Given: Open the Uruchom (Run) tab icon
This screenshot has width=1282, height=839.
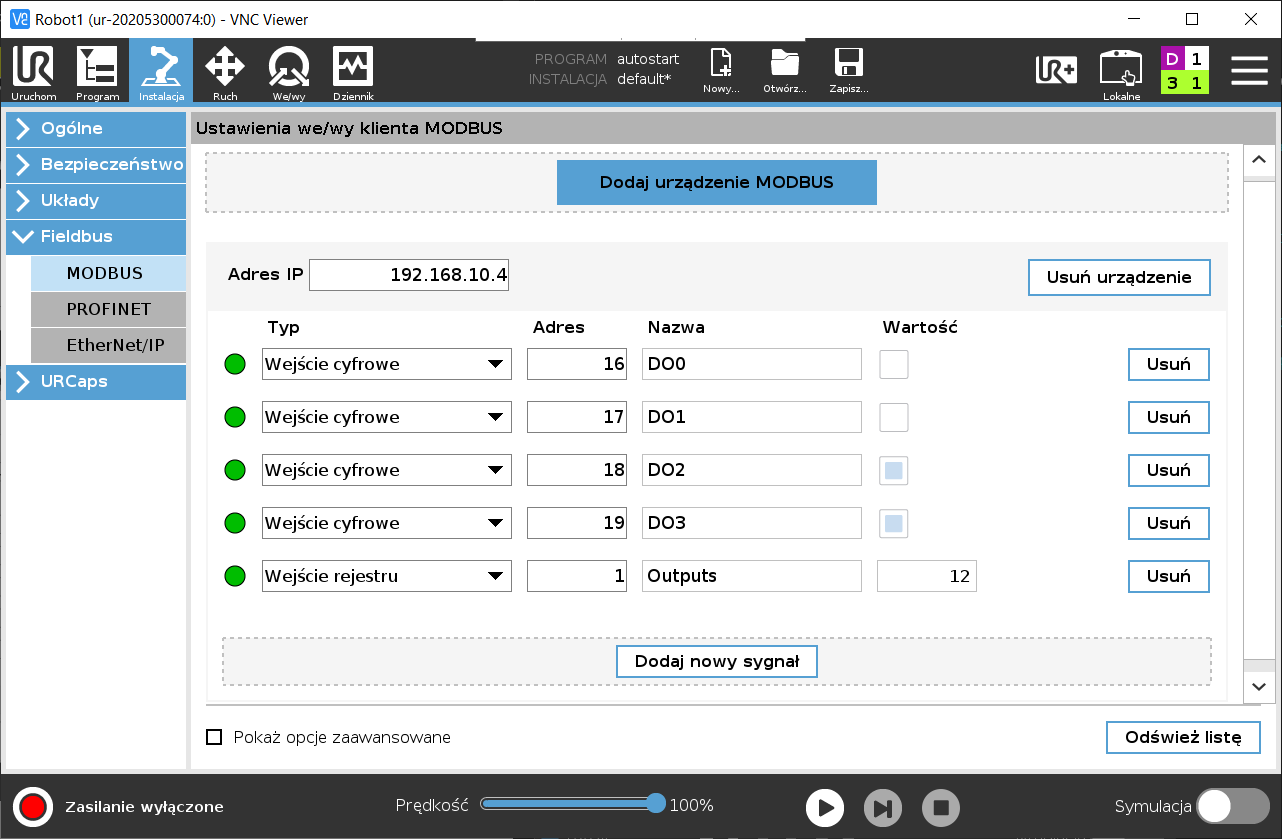Looking at the screenshot, I should (34, 72).
